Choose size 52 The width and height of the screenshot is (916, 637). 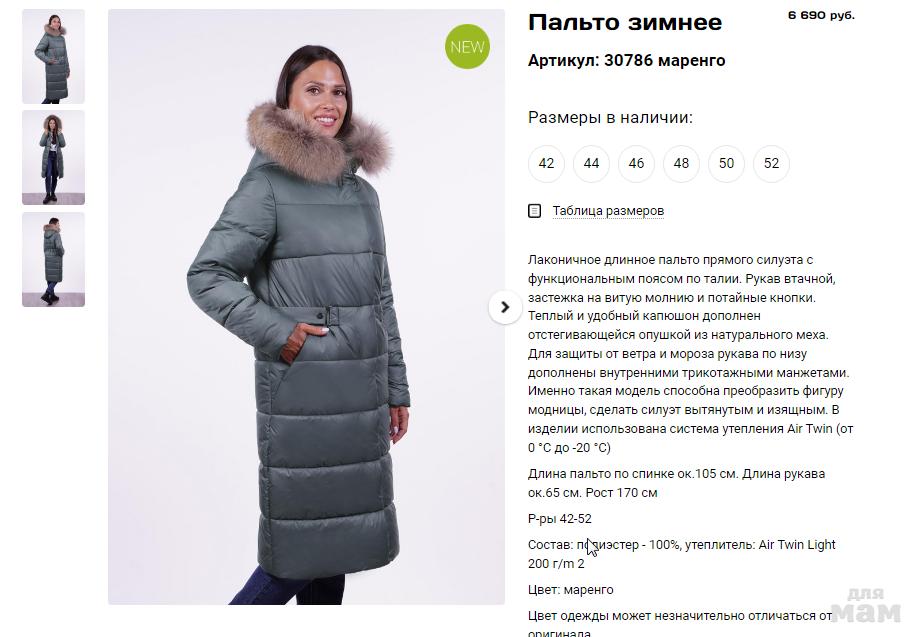coord(771,164)
